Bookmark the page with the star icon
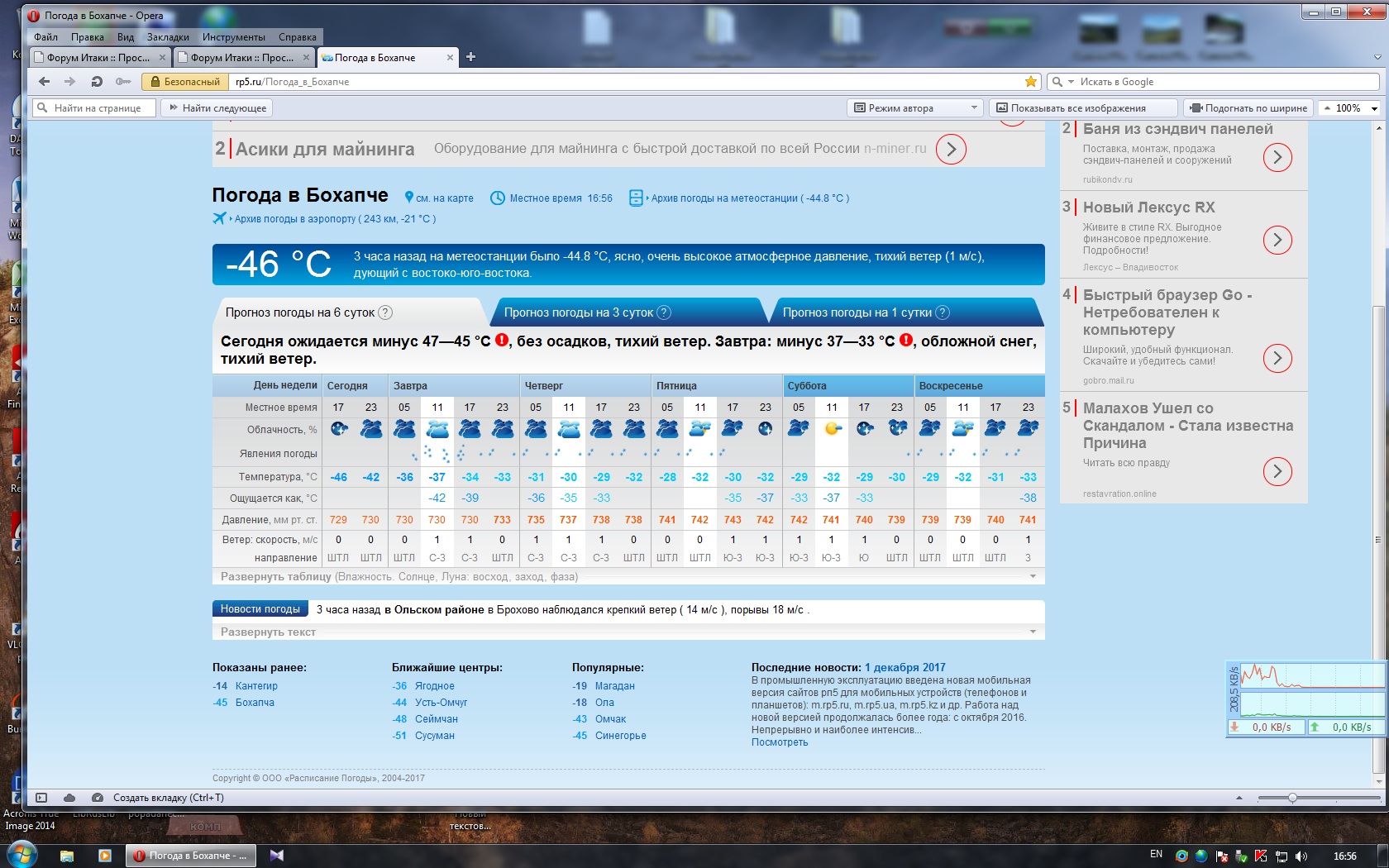 1031,82
